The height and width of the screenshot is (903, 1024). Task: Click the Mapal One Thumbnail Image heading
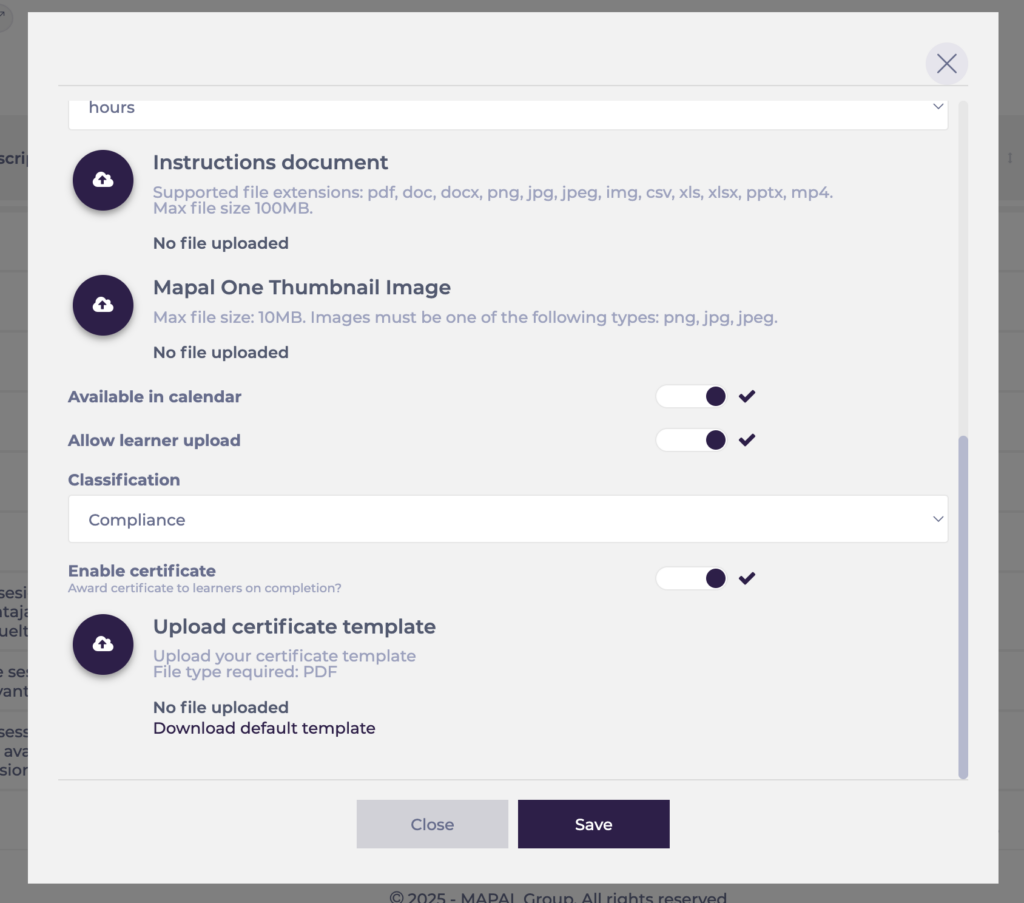pos(301,287)
